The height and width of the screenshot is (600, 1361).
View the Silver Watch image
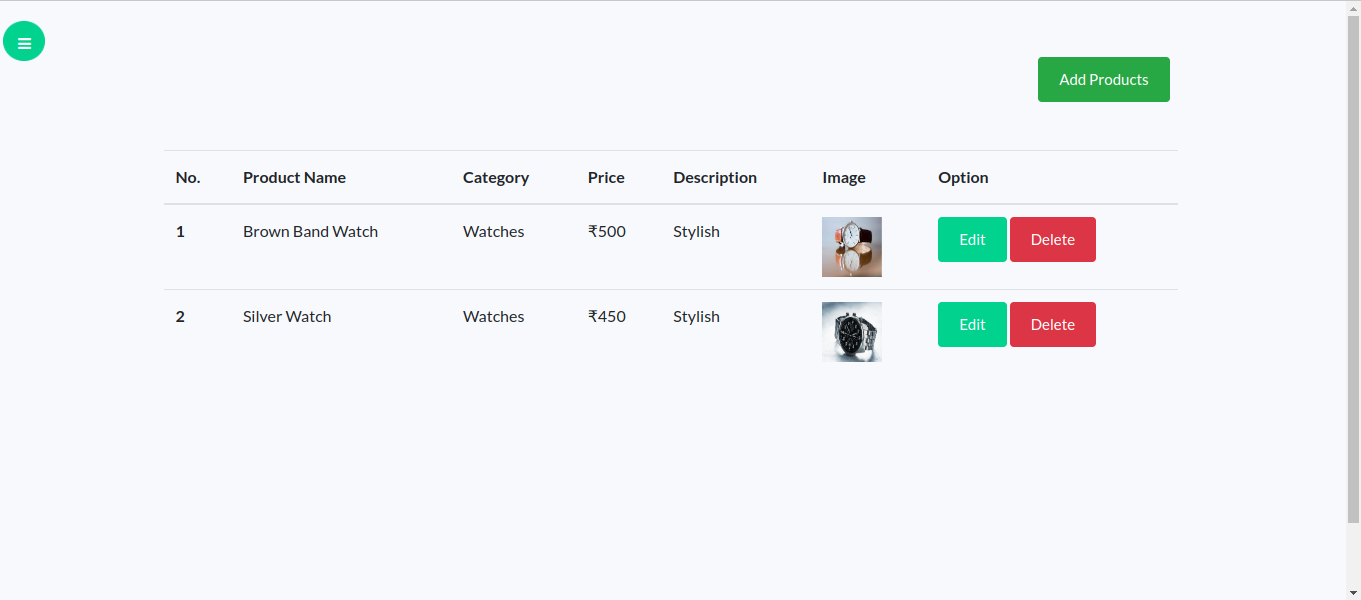pyautogui.click(x=851, y=331)
